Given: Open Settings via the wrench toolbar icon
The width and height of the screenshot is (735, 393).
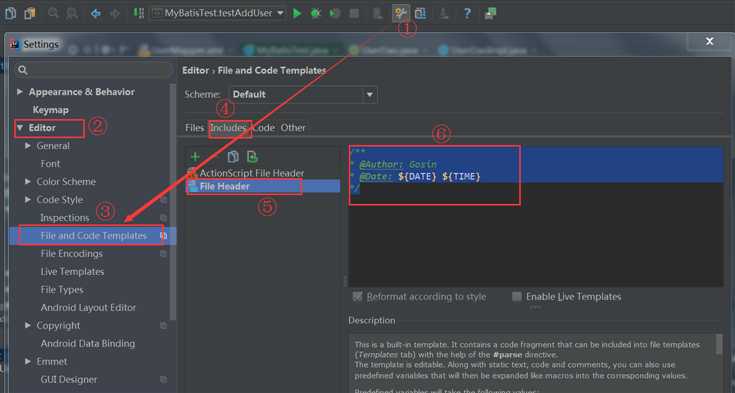Looking at the screenshot, I should 400,13.
